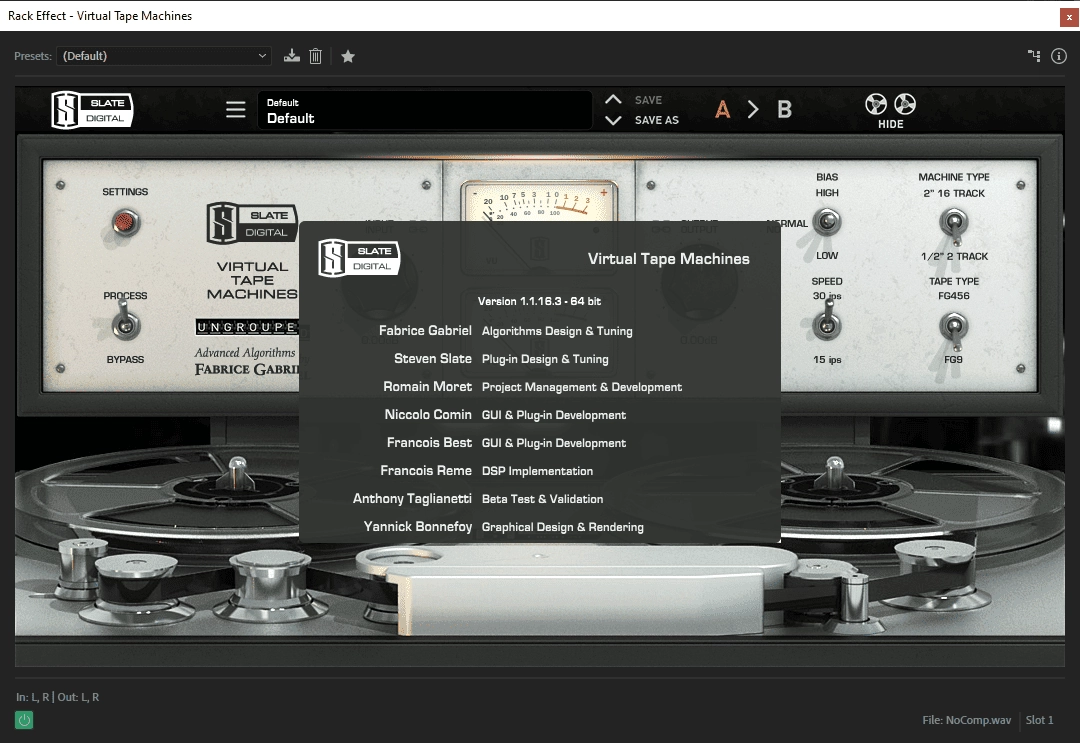Click the Steven Slate credit name
Image resolution: width=1080 pixels, height=743 pixels.
[433, 358]
